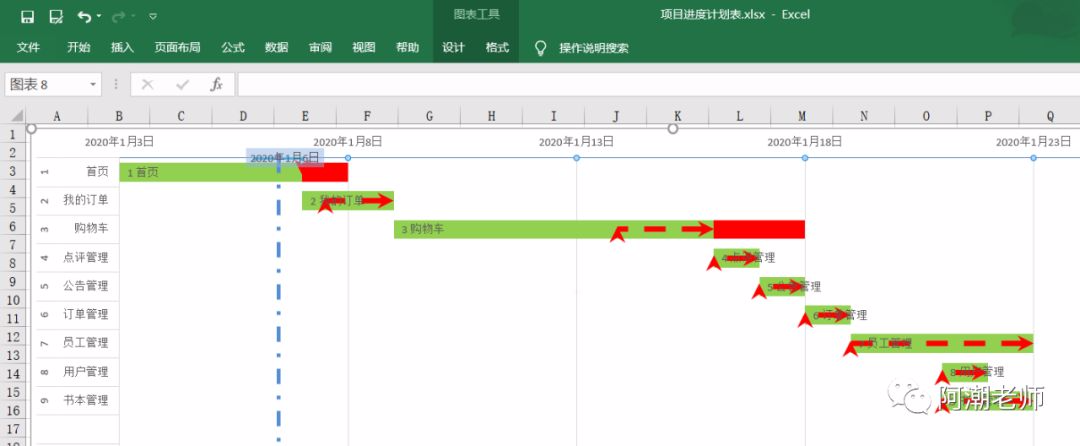The width and height of the screenshot is (1080, 446).
Task: Open the Customize Quick Access Toolbar dropdown
Action: tap(153, 16)
